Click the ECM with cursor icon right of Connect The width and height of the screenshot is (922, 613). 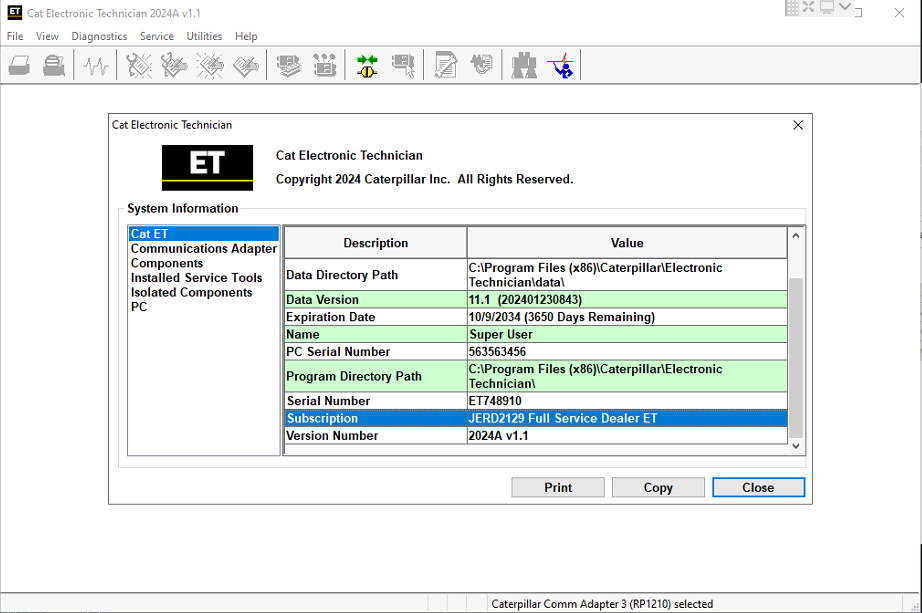[x=403, y=66]
